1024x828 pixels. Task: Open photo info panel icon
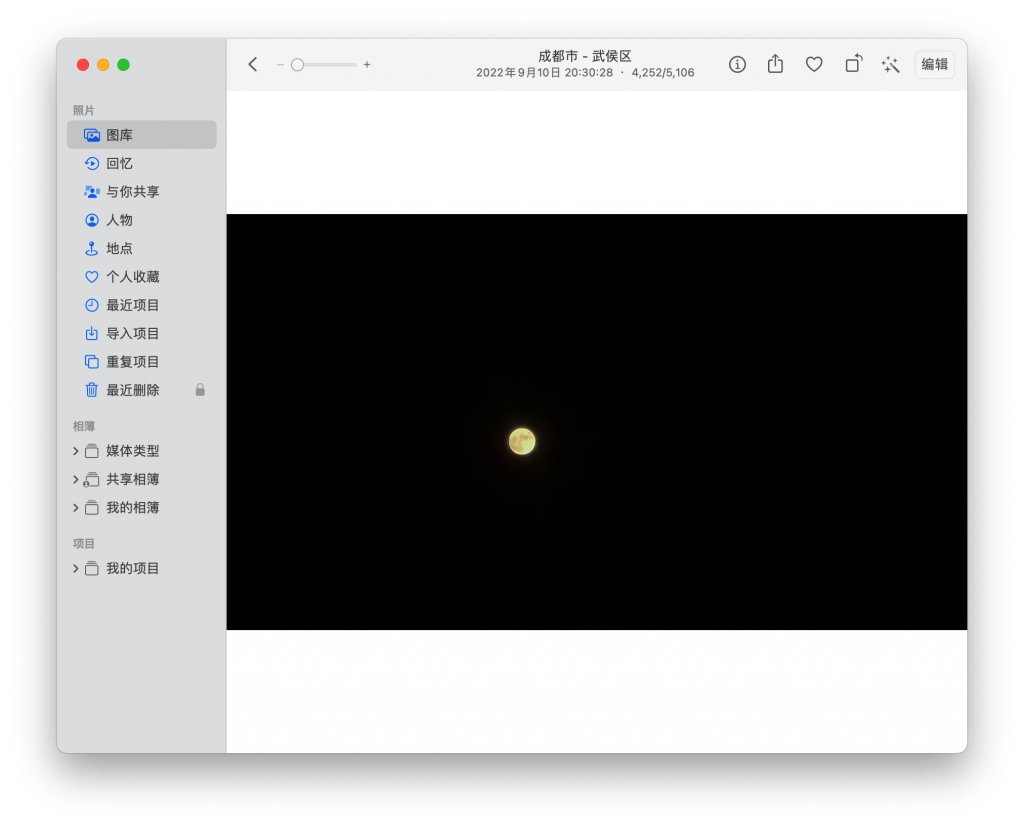pos(737,64)
